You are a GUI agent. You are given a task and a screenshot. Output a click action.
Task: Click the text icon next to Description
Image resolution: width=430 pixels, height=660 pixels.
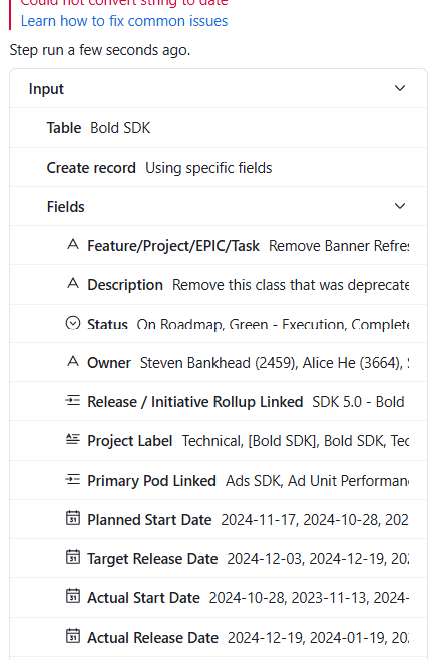pos(73,283)
